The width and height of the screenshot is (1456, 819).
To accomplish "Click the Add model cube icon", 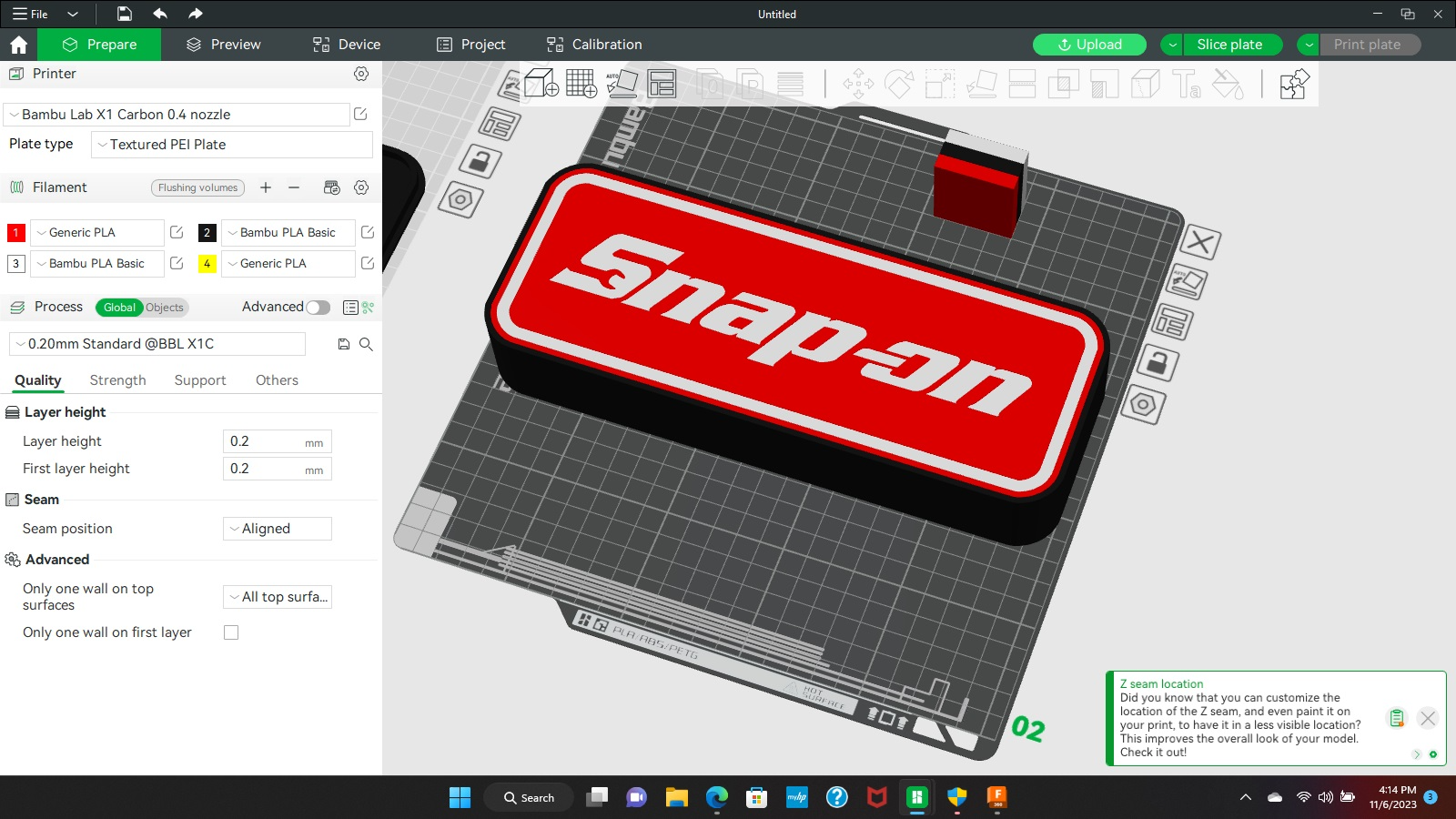I will point(541,84).
